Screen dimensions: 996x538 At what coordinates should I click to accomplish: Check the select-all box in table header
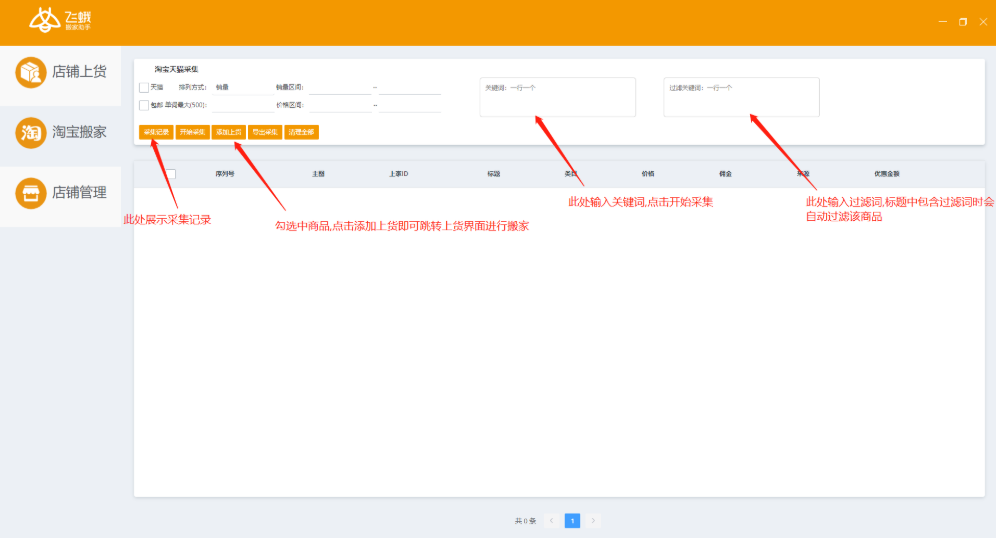(x=171, y=174)
